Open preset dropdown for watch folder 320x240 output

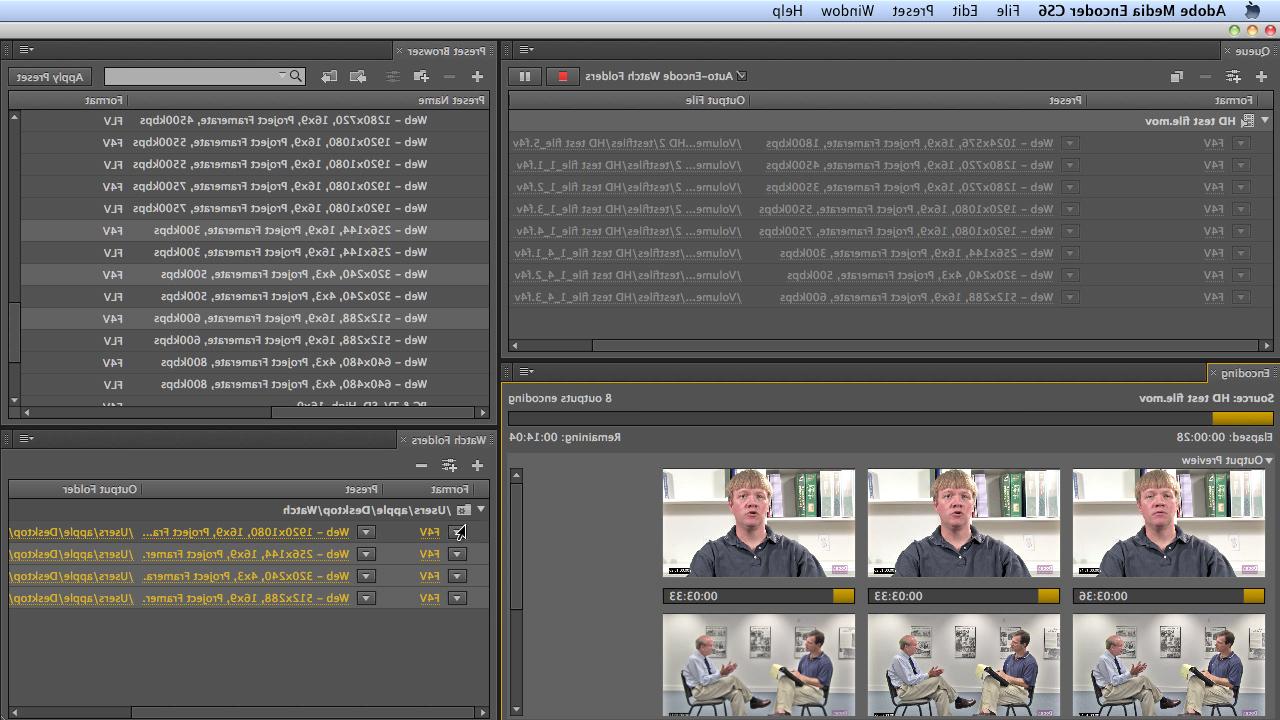coord(366,576)
